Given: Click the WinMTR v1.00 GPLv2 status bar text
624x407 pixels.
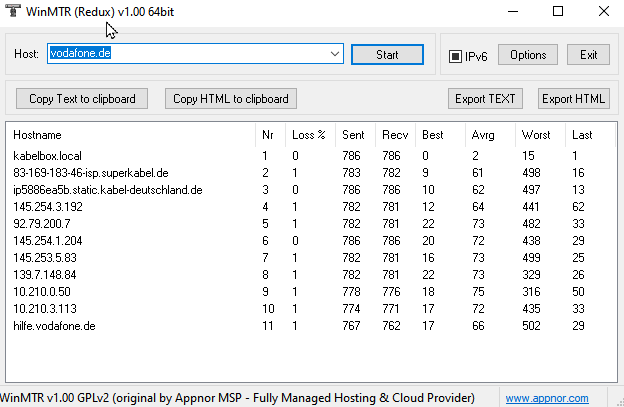Looking at the screenshot, I should click(x=237, y=398).
